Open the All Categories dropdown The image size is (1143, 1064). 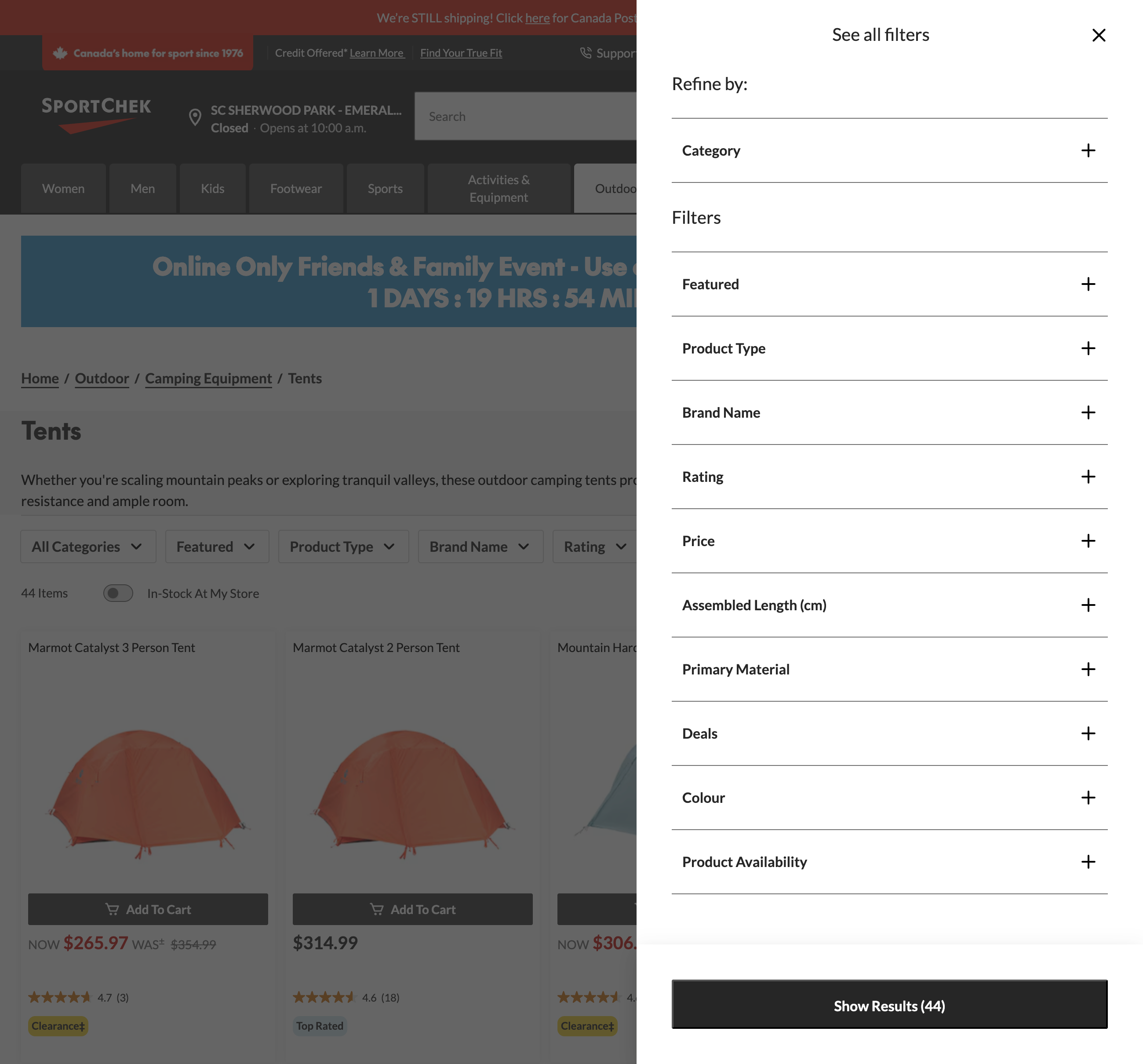[x=87, y=547]
